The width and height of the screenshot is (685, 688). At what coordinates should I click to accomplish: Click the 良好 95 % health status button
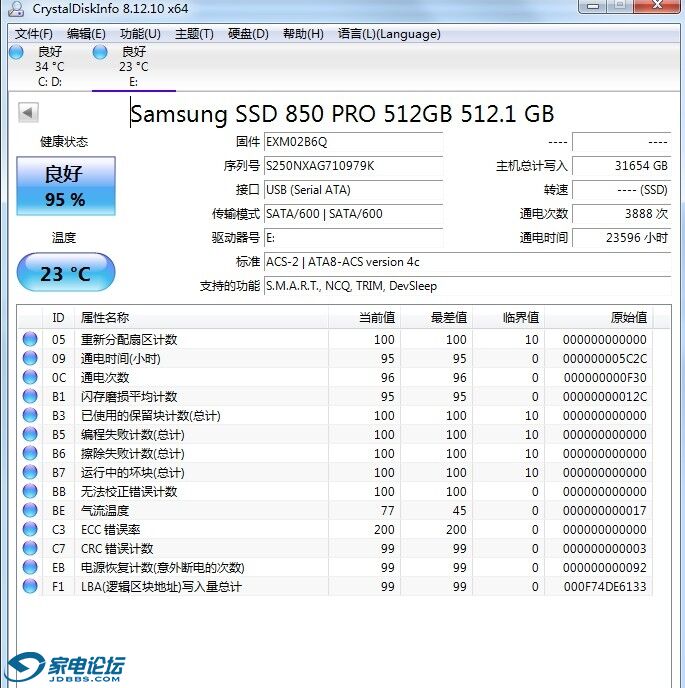[x=66, y=186]
